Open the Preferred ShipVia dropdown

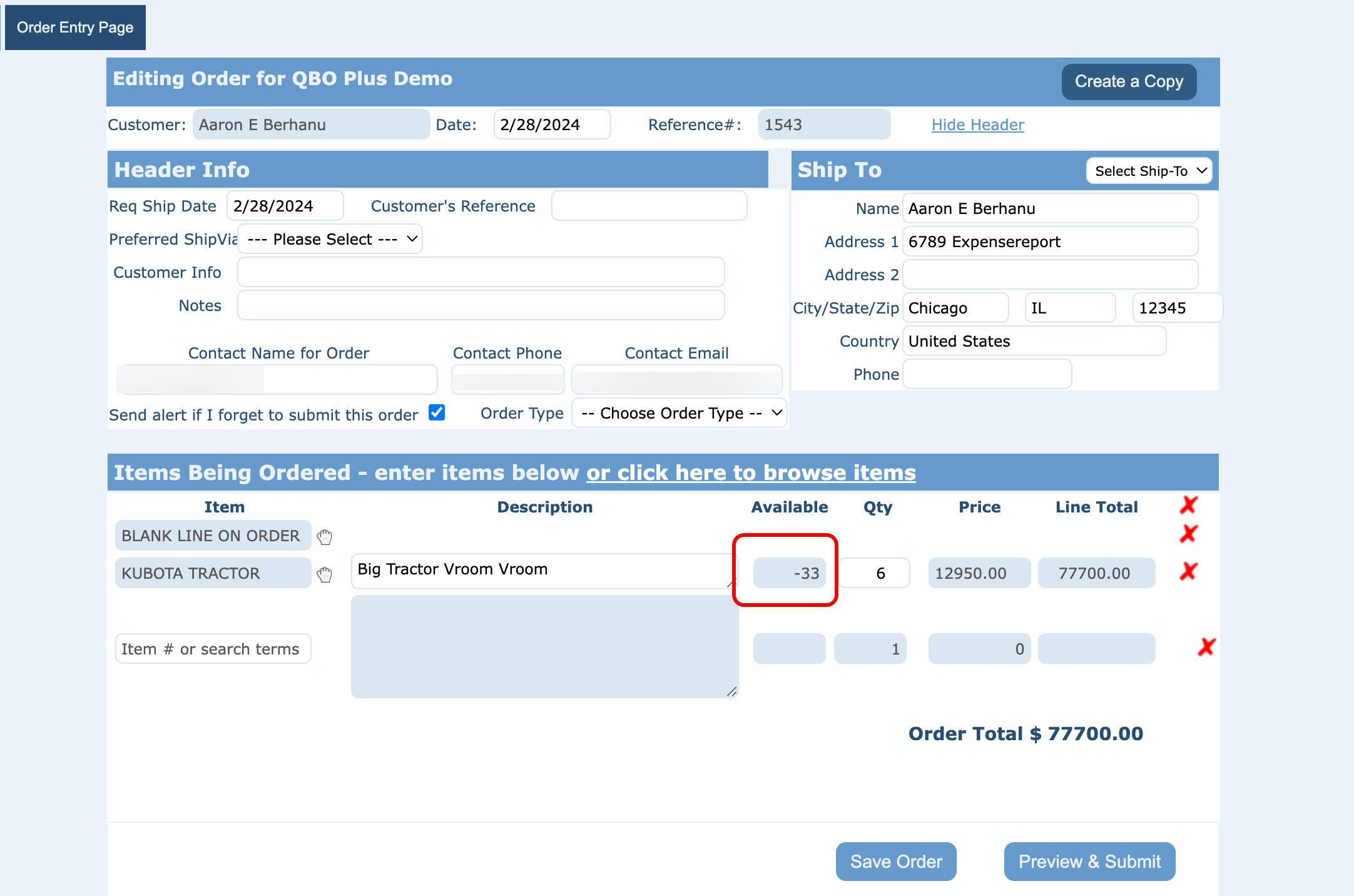[330, 239]
